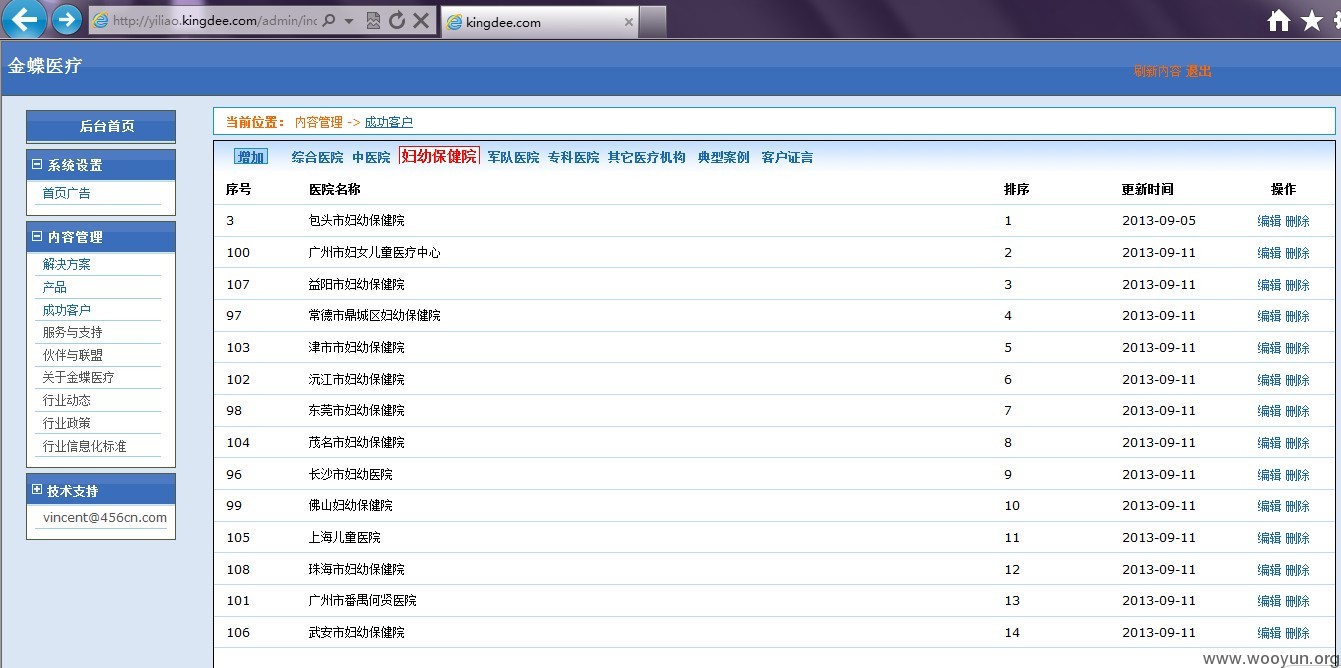Edit 包头市妇幼保健院 row
This screenshot has width=1341, height=668.
(1269, 221)
